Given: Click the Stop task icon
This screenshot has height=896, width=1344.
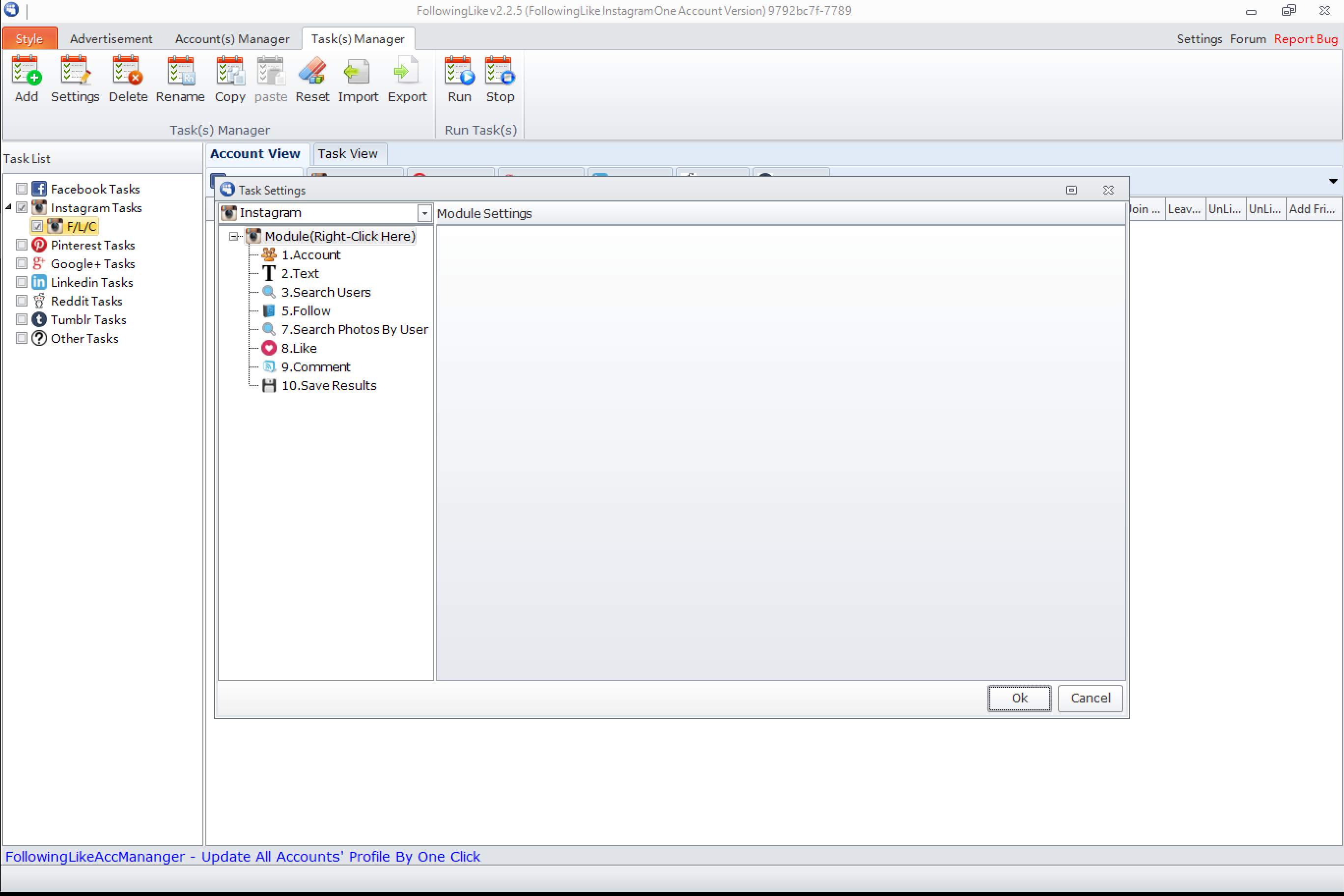Looking at the screenshot, I should (x=500, y=71).
